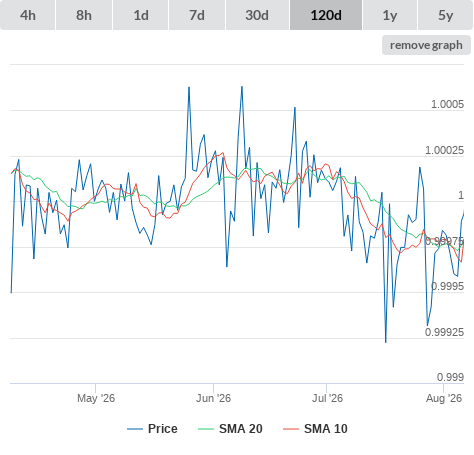The image size is (474, 455).
Task: Click the red SMA 10 line swatch
Action: pyautogui.click(x=291, y=429)
